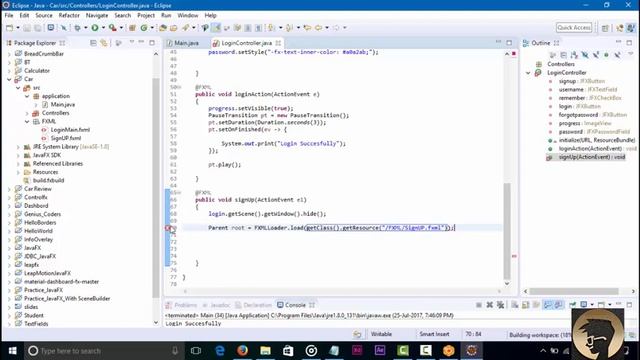Click Remove Launch in Console toolbar
Viewport: 640px width, 360px height.
(x=489, y=305)
